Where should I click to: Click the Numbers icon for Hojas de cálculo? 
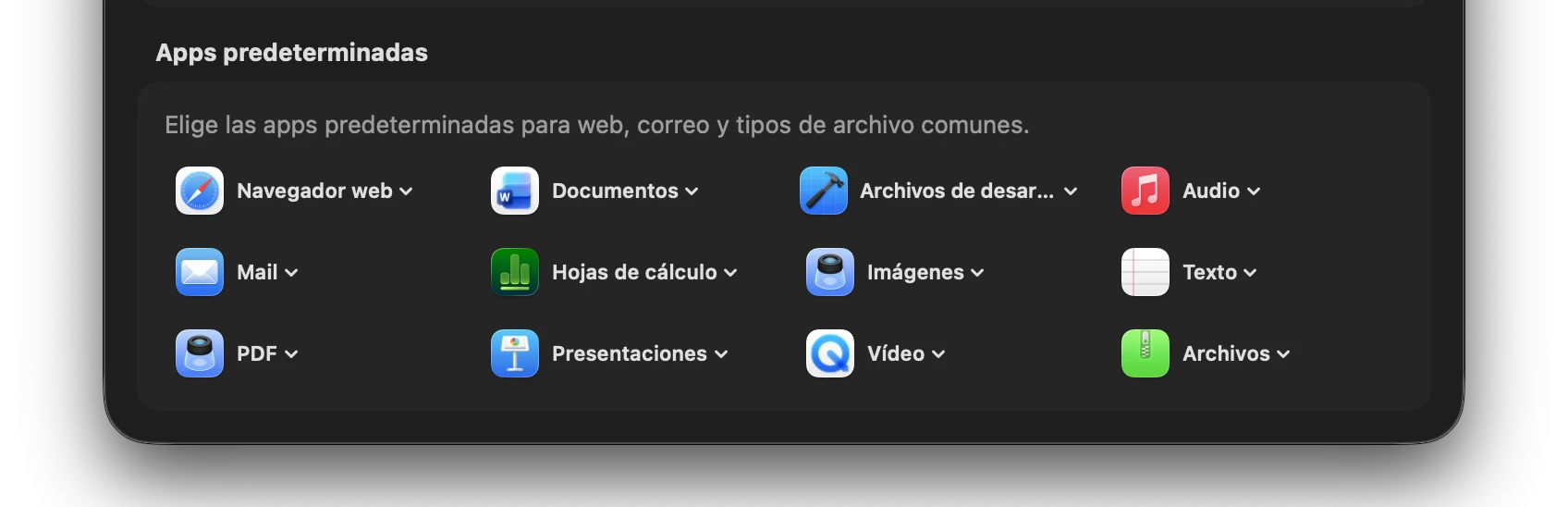(x=515, y=272)
